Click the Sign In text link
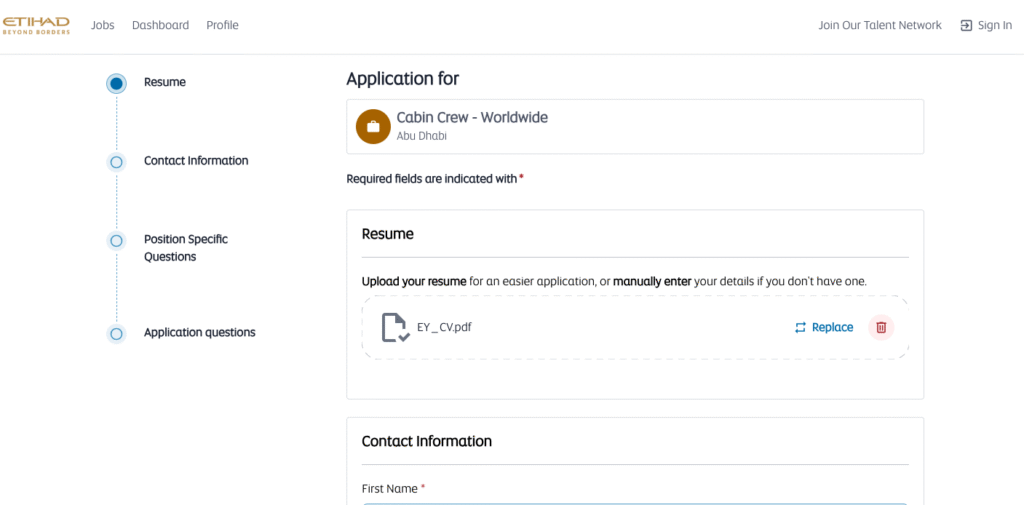 coord(994,26)
